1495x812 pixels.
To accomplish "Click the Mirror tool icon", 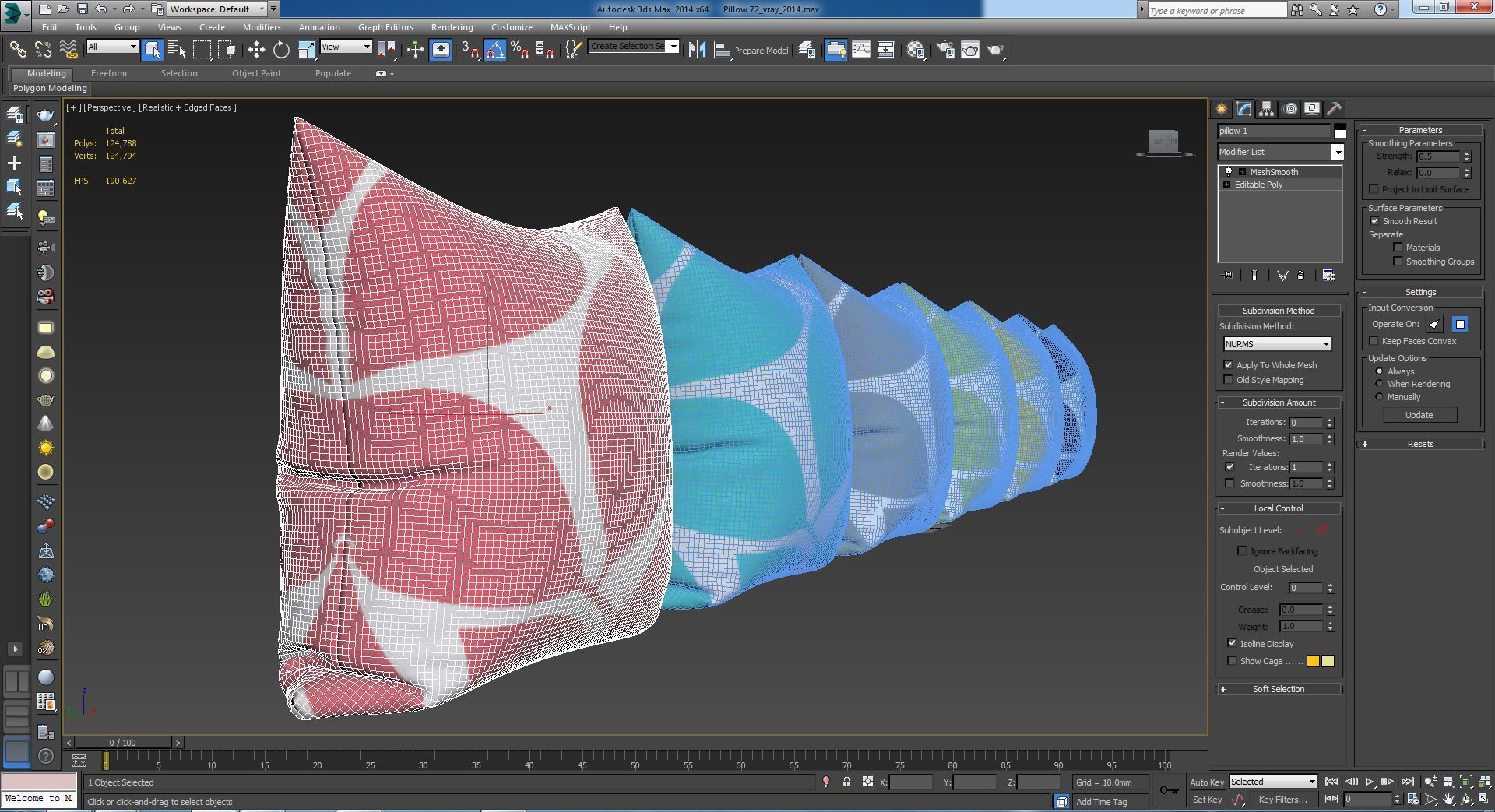I will (697, 50).
